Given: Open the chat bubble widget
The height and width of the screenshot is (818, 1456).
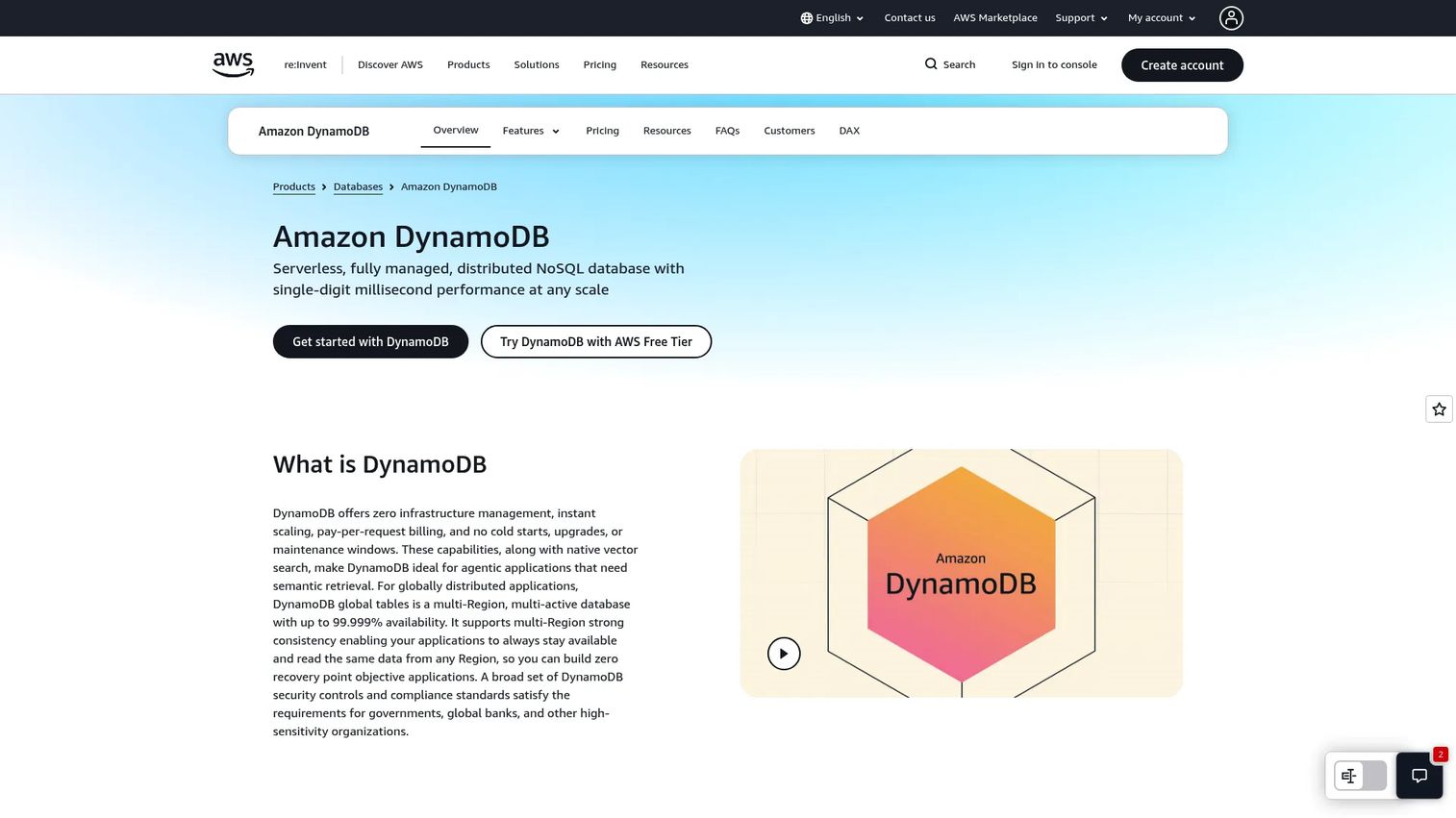Looking at the screenshot, I should point(1419,776).
